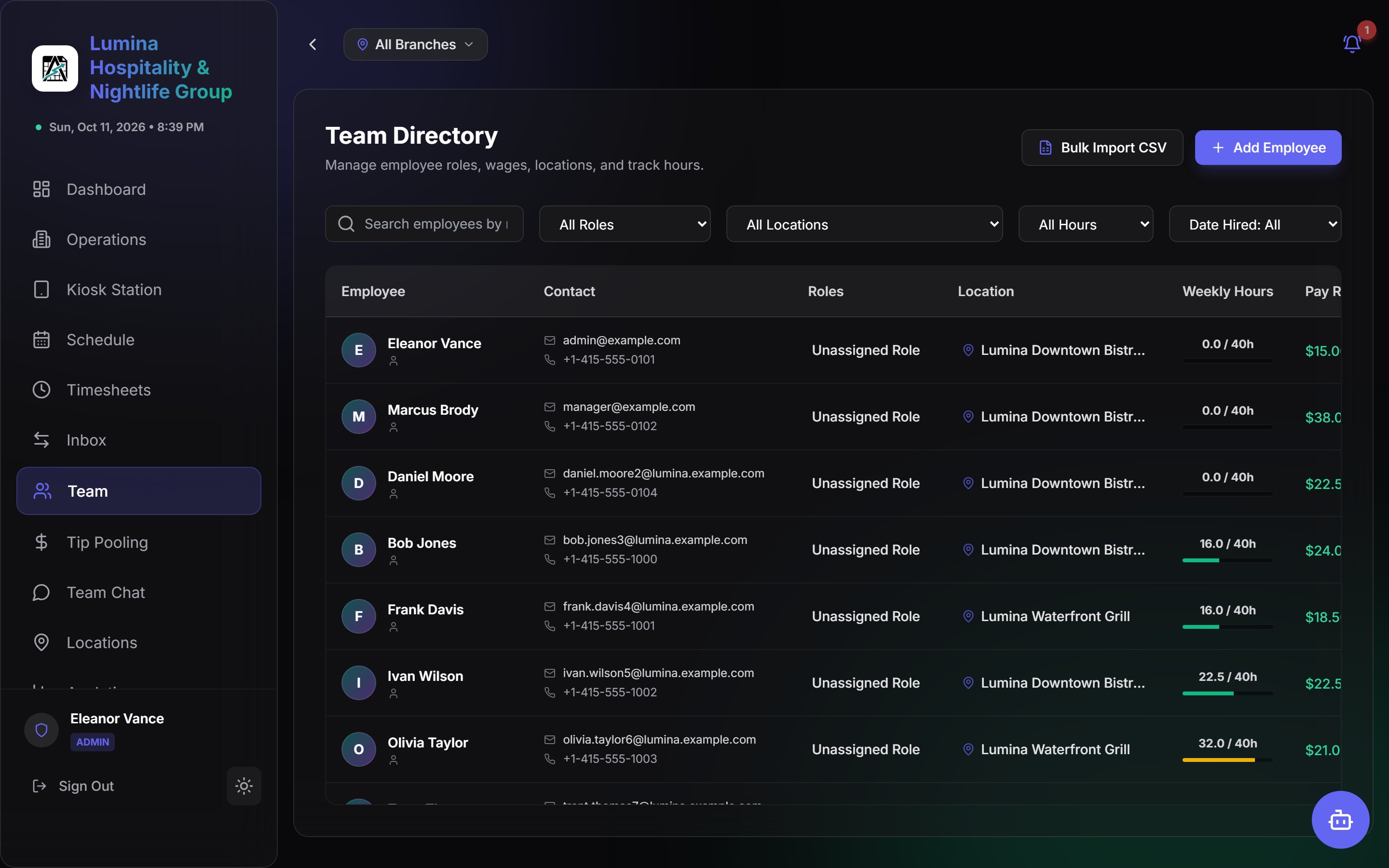This screenshot has height=868, width=1389.
Task: Click phone icon beside +1-415-555-0102
Action: pyautogui.click(x=550, y=426)
